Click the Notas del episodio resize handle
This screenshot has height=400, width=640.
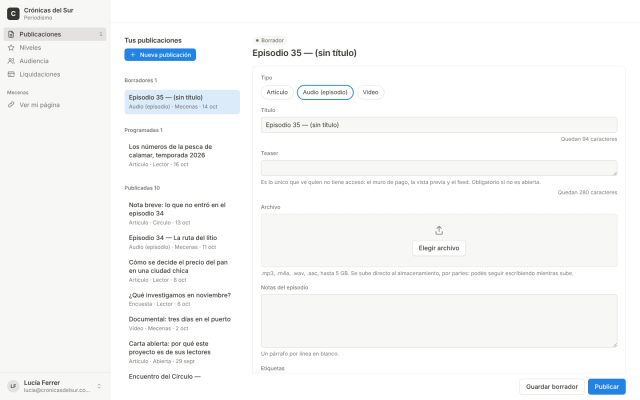[x=615, y=345]
